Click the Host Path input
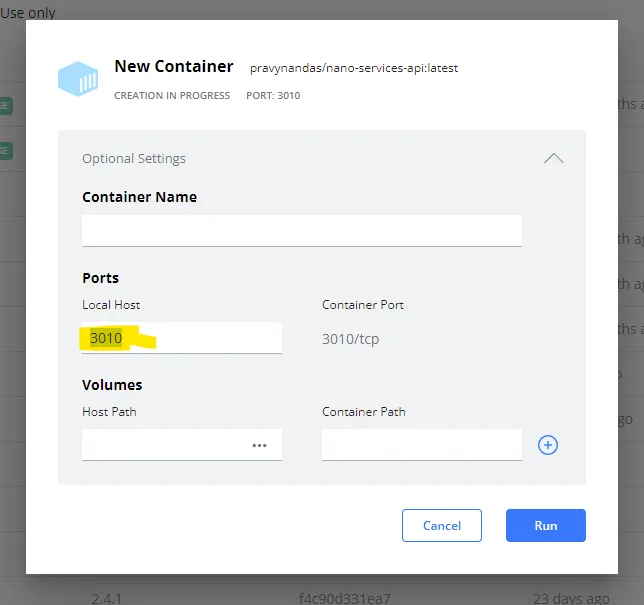The height and width of the screenshot is (605, 644). pyautogui.click(x=165, y=445)
